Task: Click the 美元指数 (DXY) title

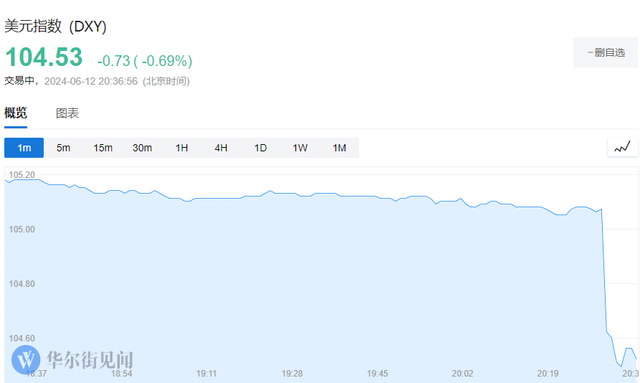Action: click(56, 27)
